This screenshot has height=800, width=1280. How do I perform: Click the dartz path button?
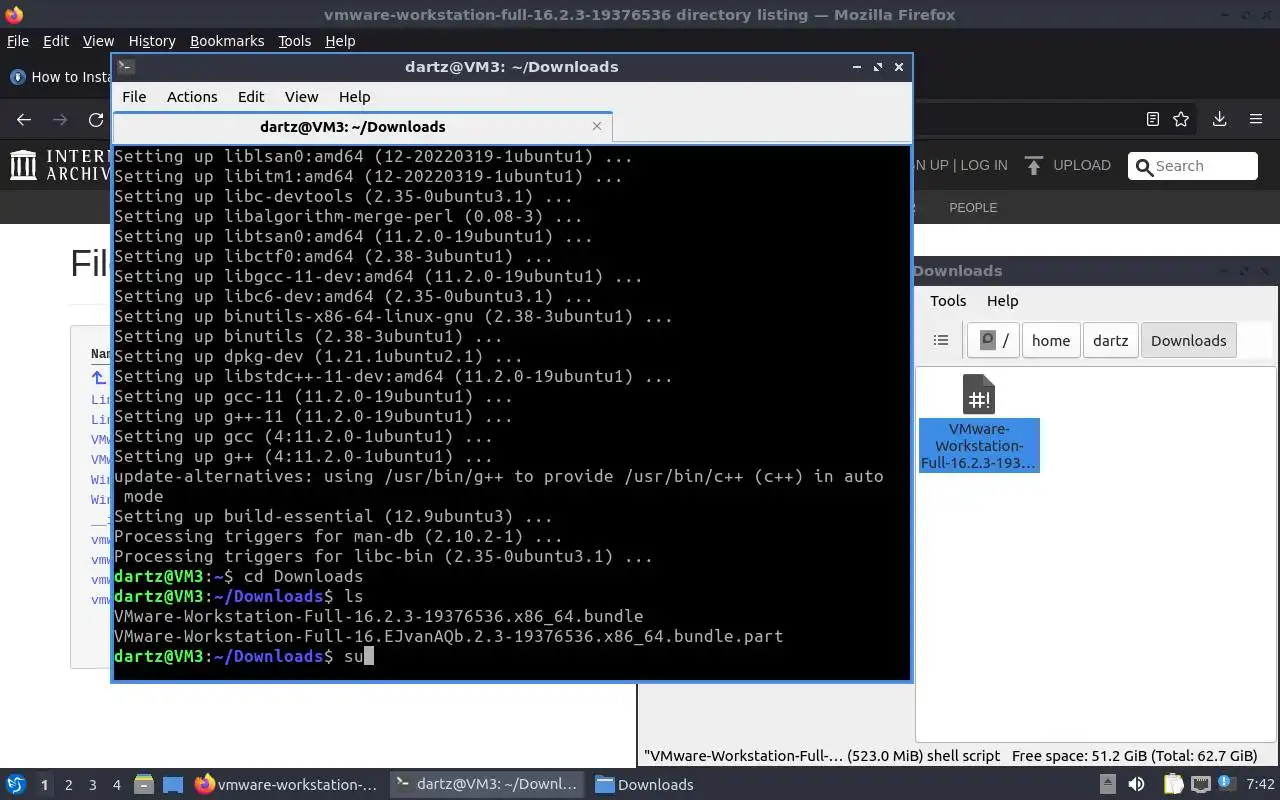coord(1110,340)
